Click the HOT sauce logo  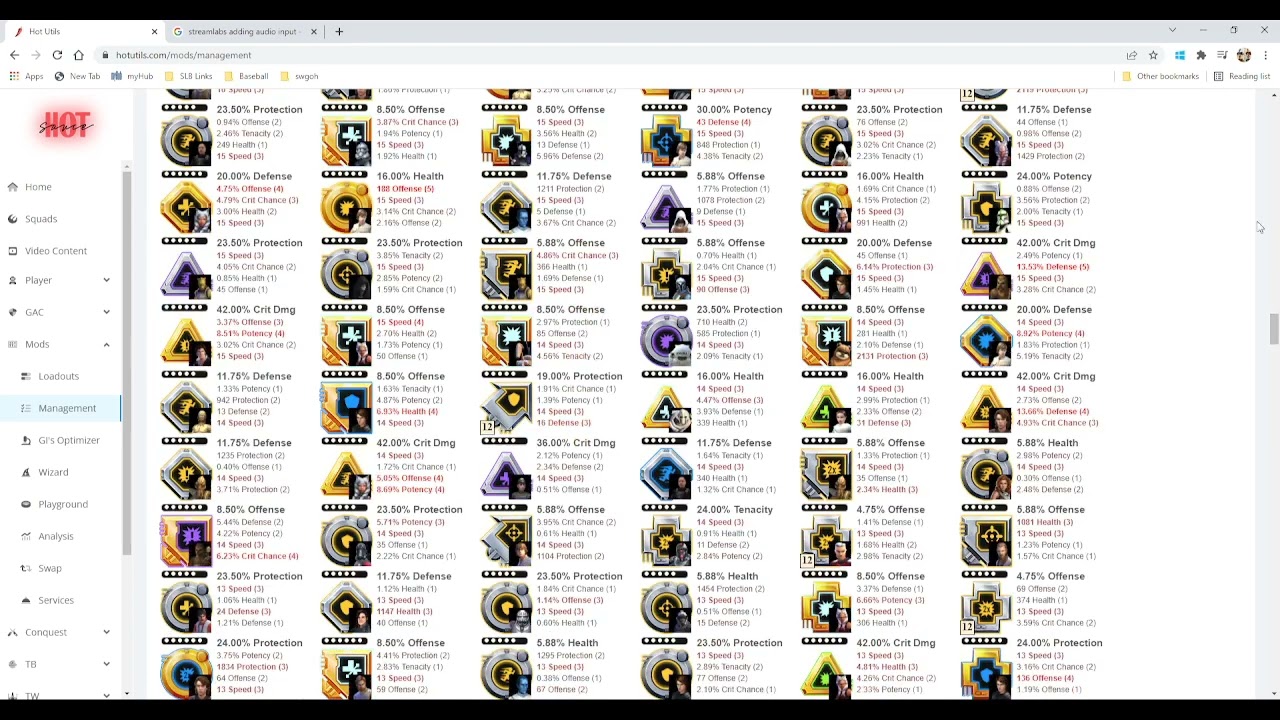65,125
